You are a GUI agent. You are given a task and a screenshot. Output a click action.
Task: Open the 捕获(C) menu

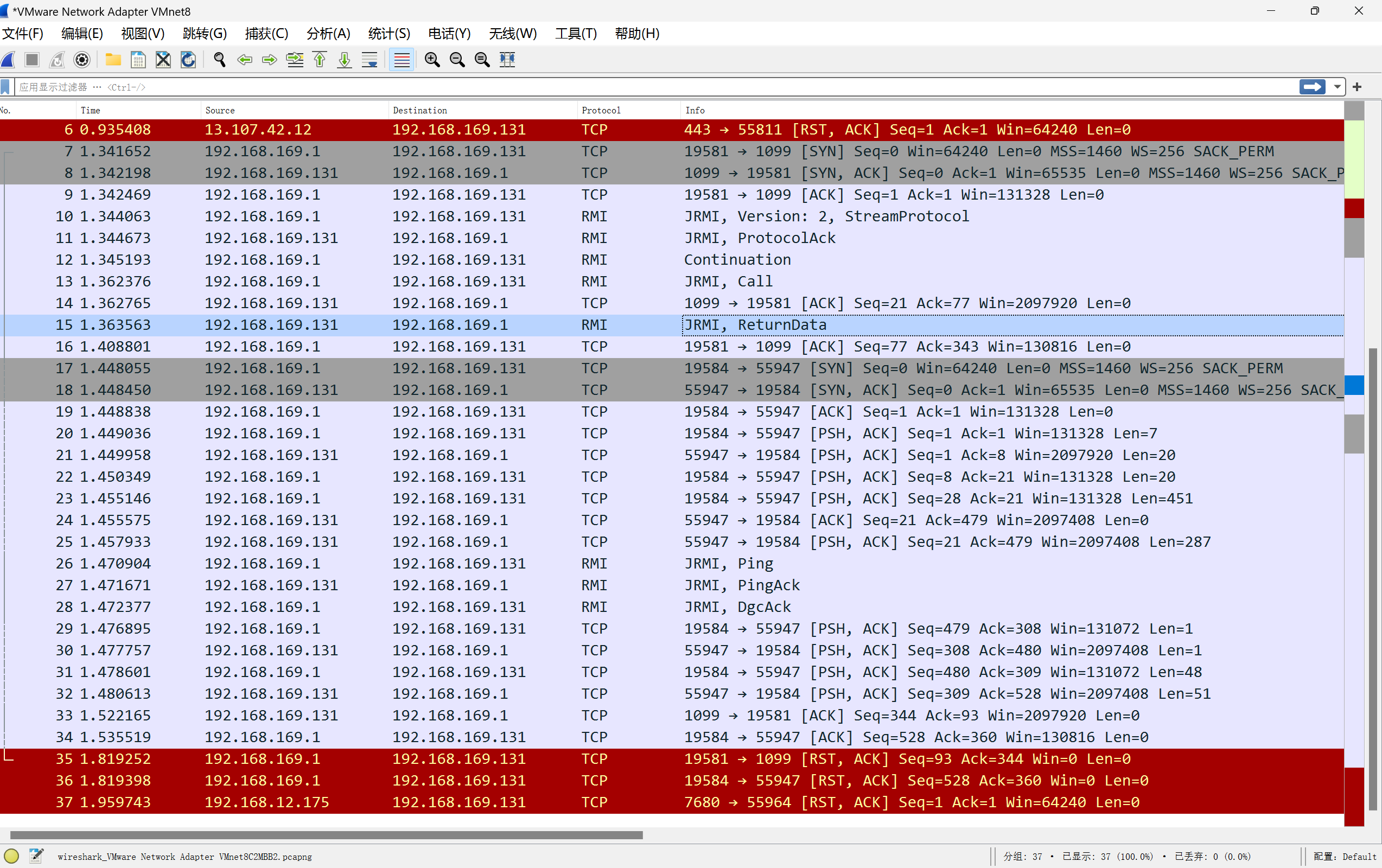pos(267,34)
